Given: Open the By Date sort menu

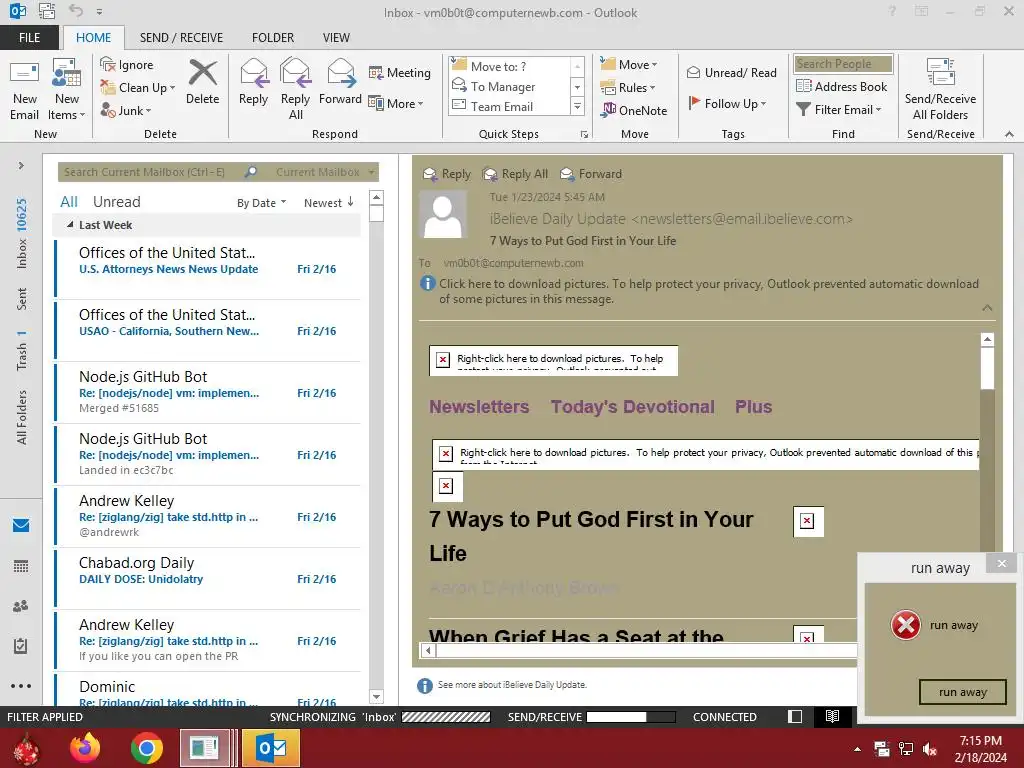Looking at the screenshot, I should (x=261, y=203).
